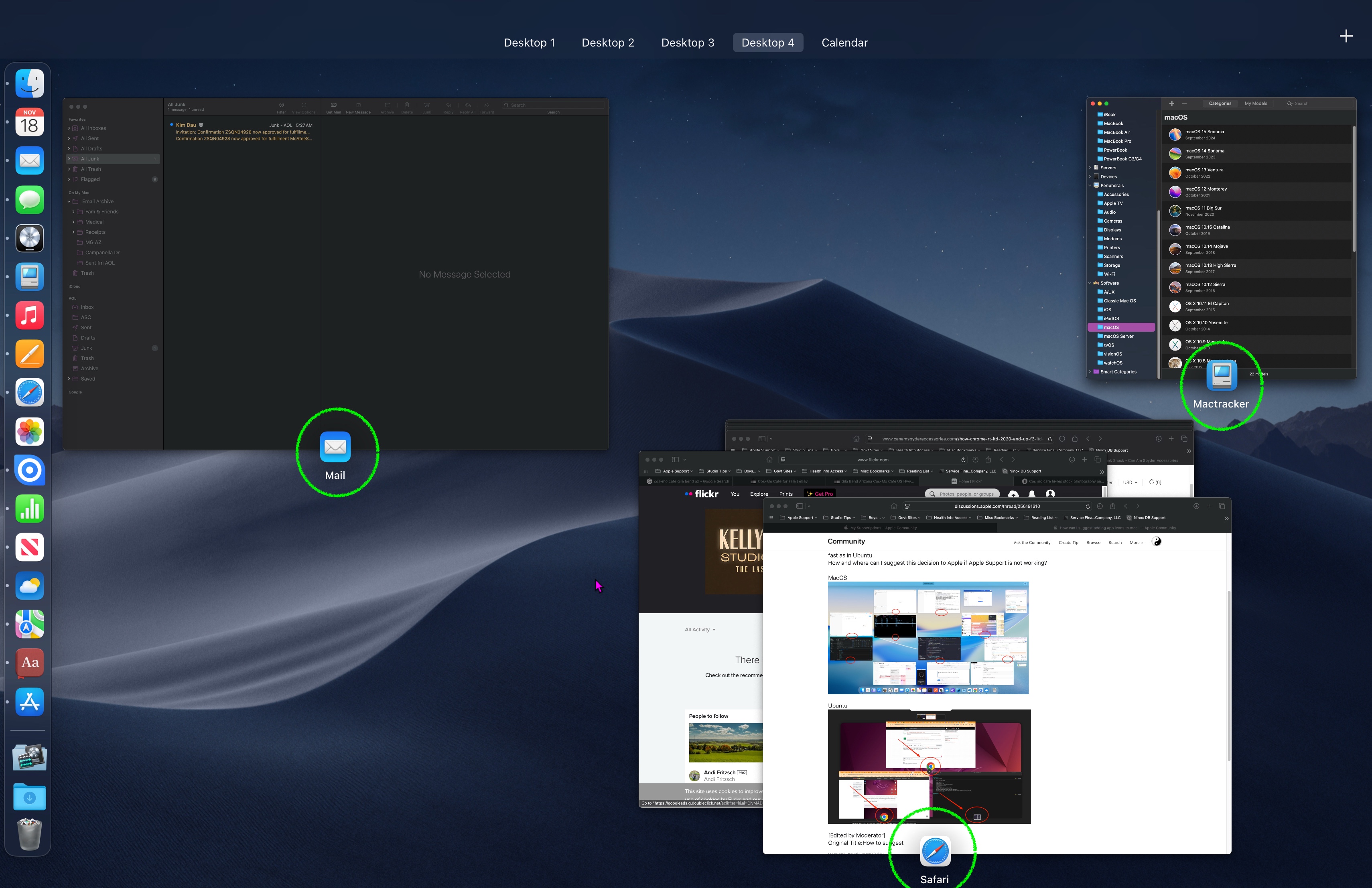This screenshot has height=888, width=1372.
Task: Click Ask the Community link
Action: coord(1031,542)
